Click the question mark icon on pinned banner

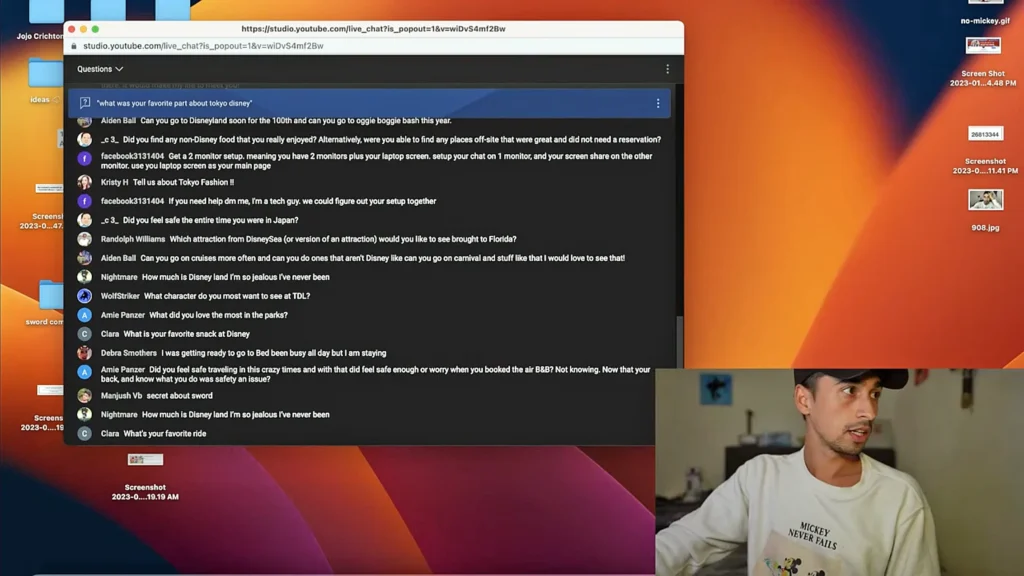(85, 103)
